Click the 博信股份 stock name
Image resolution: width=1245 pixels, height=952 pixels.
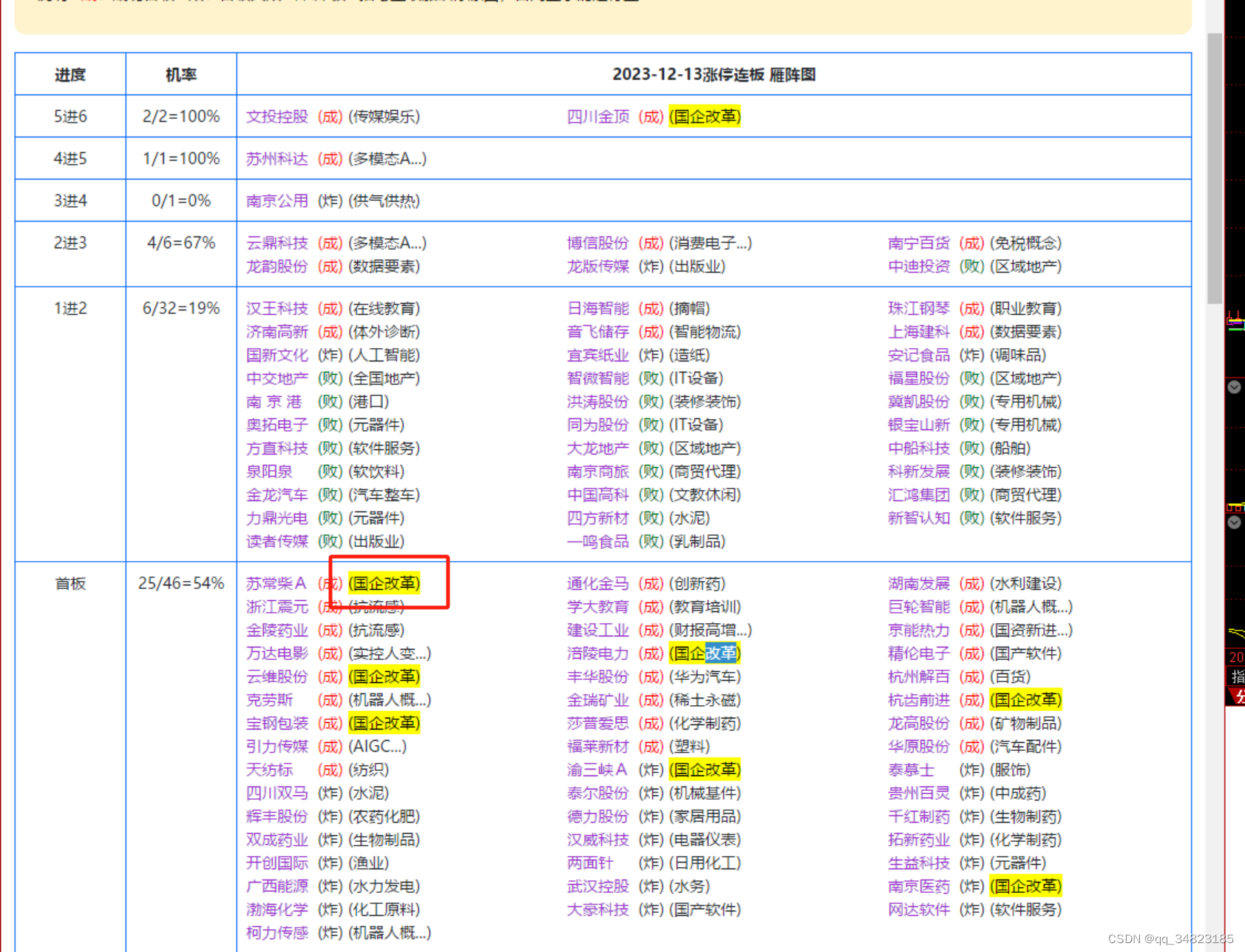[598, 243]
